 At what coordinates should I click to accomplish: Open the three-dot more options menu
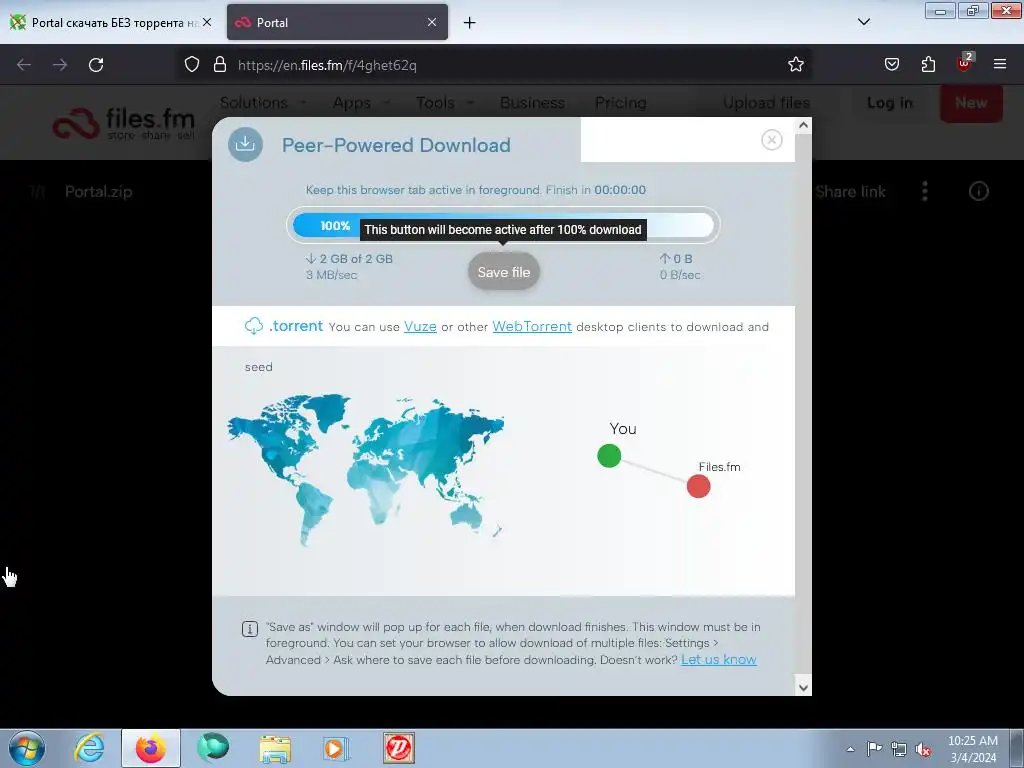point(924,191)
